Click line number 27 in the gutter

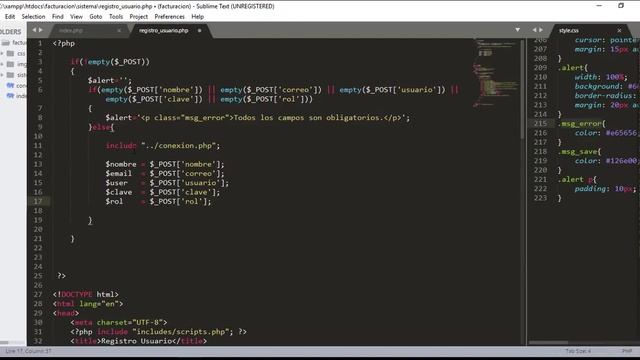tap(38, 294)
